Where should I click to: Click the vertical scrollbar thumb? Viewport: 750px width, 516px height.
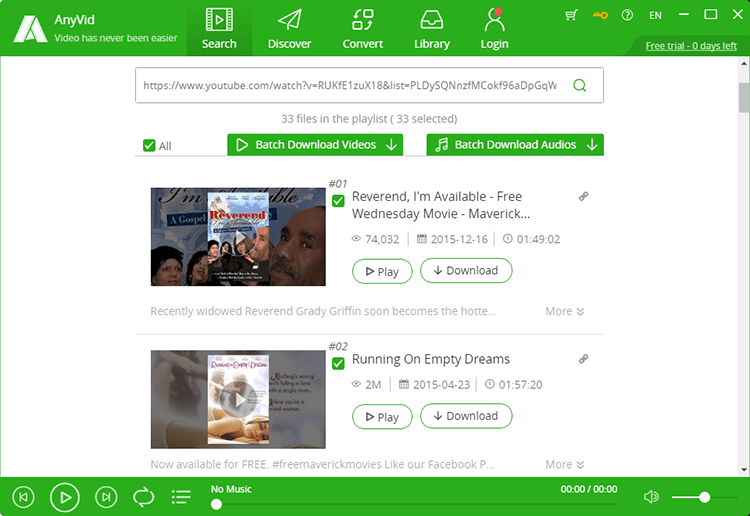click(744, 98)
